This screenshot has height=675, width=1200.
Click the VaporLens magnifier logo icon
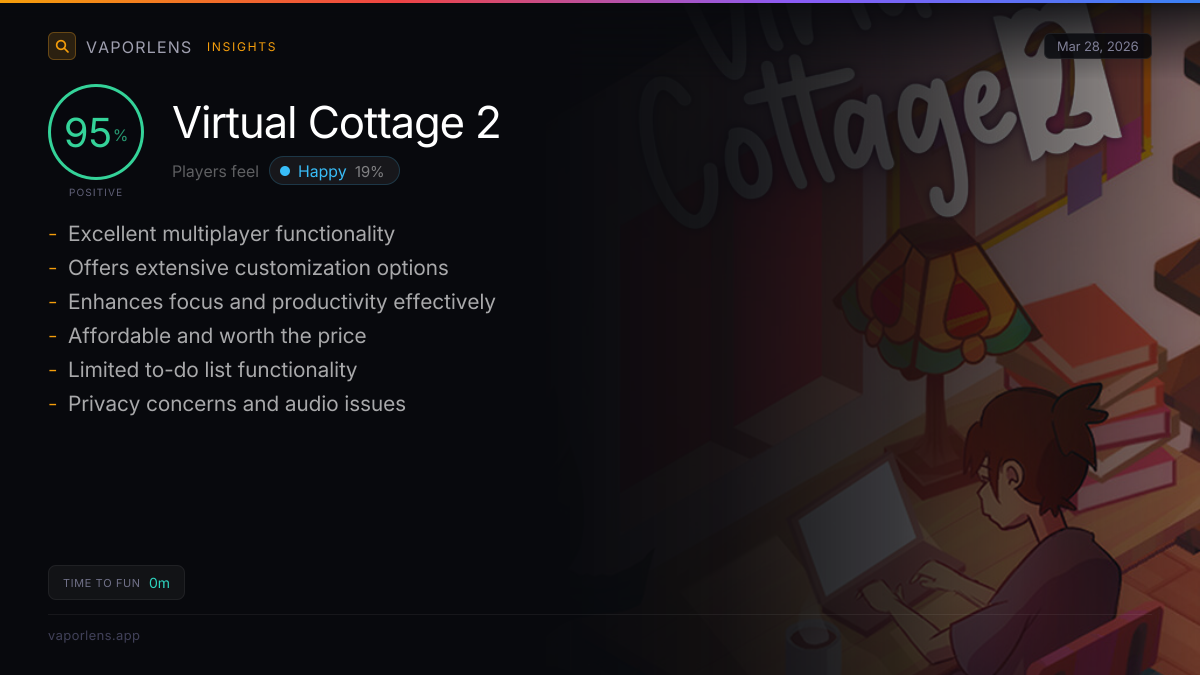coord(62,46)
